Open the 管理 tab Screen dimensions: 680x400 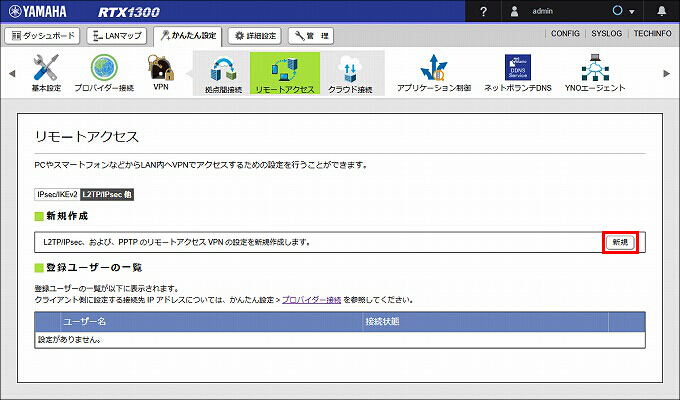coord(311,36)
